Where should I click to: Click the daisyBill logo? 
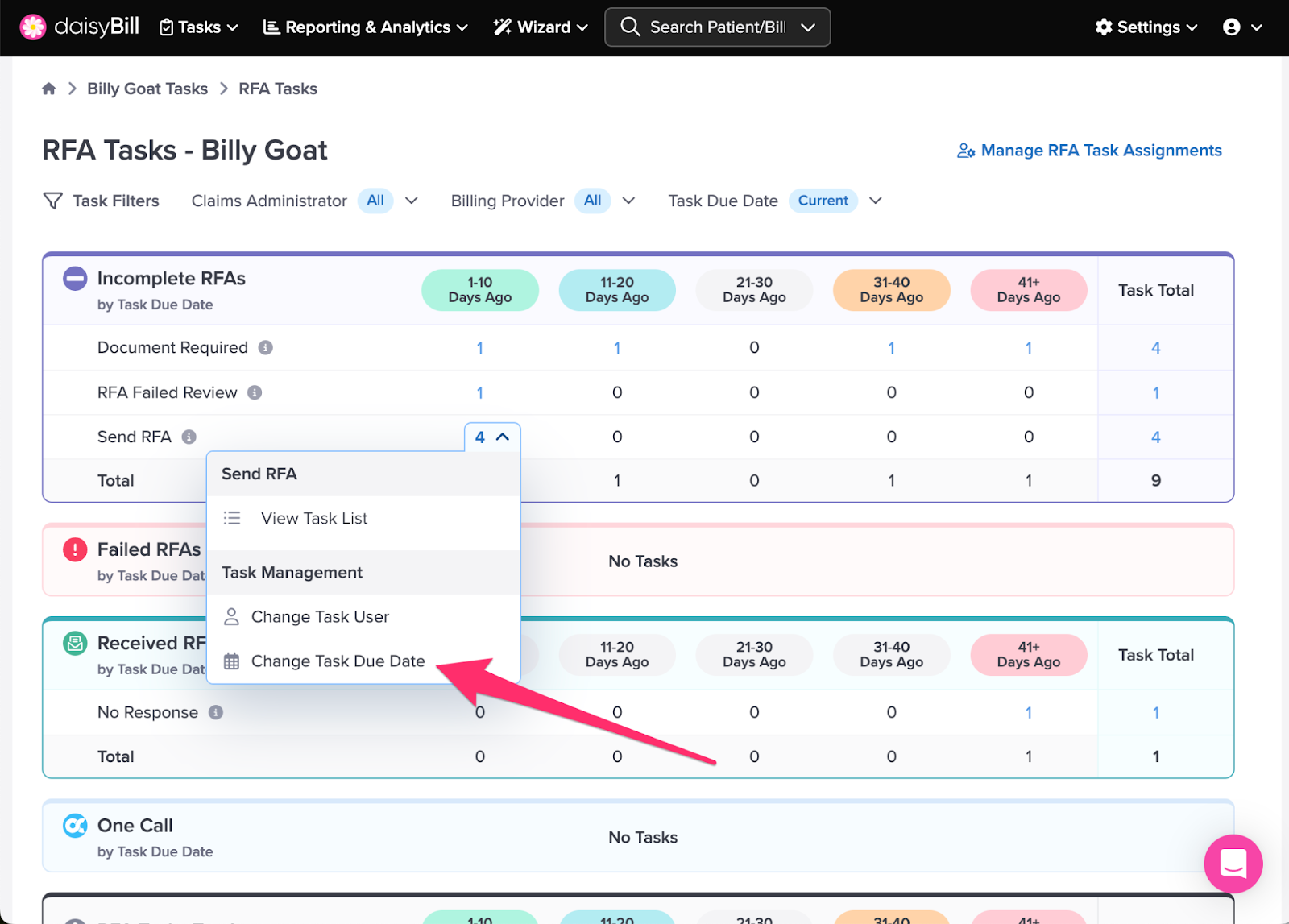pyautogui.click(x=79, y=27)
